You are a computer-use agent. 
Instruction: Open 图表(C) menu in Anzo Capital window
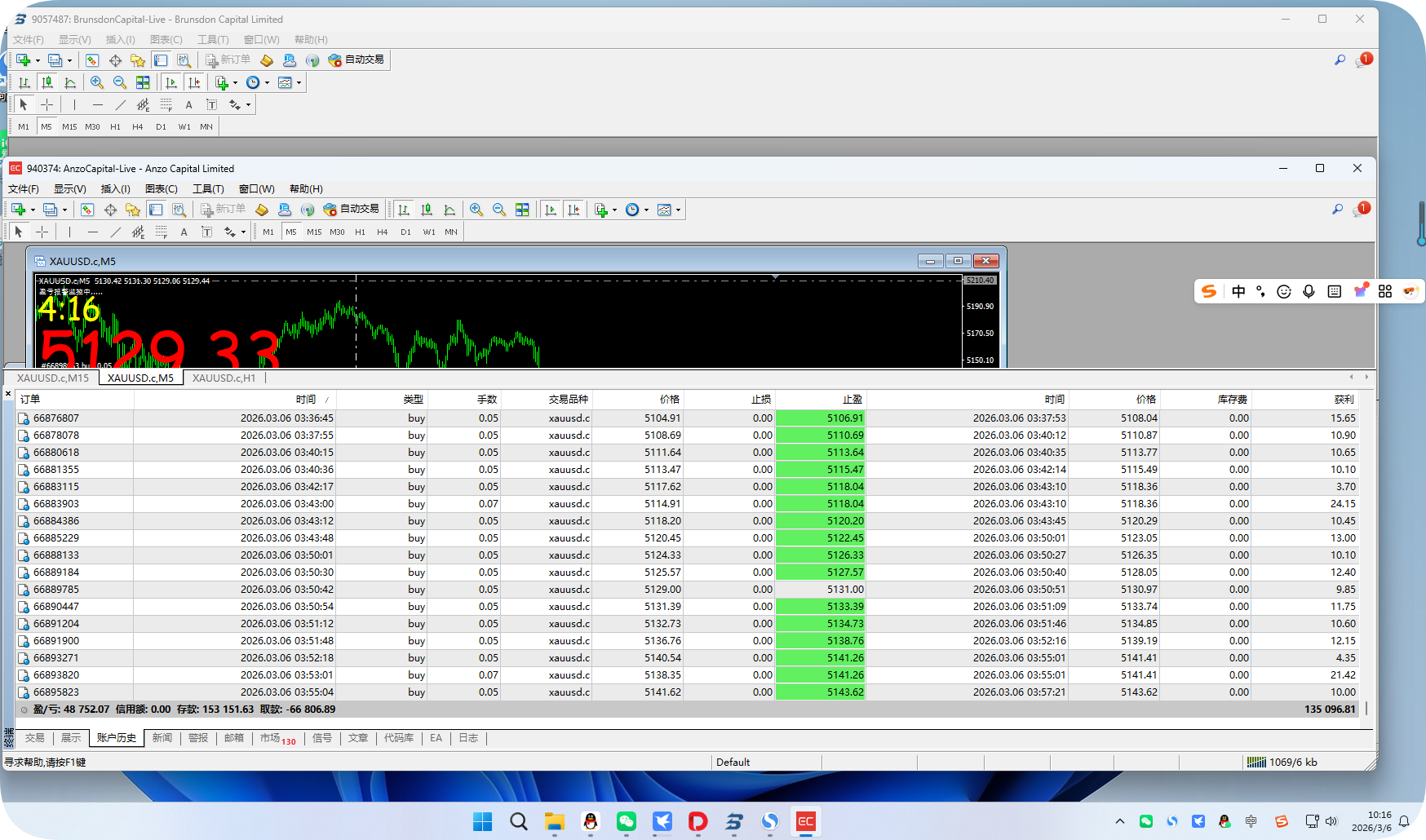161,188
